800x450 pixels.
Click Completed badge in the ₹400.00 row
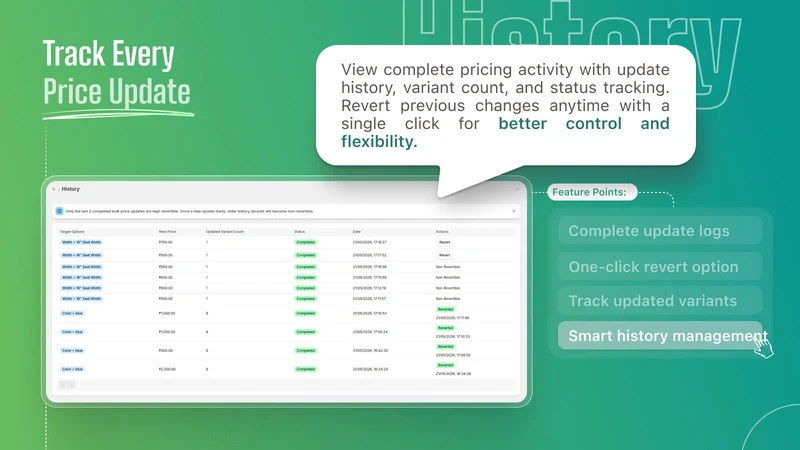tap(305, 351)
